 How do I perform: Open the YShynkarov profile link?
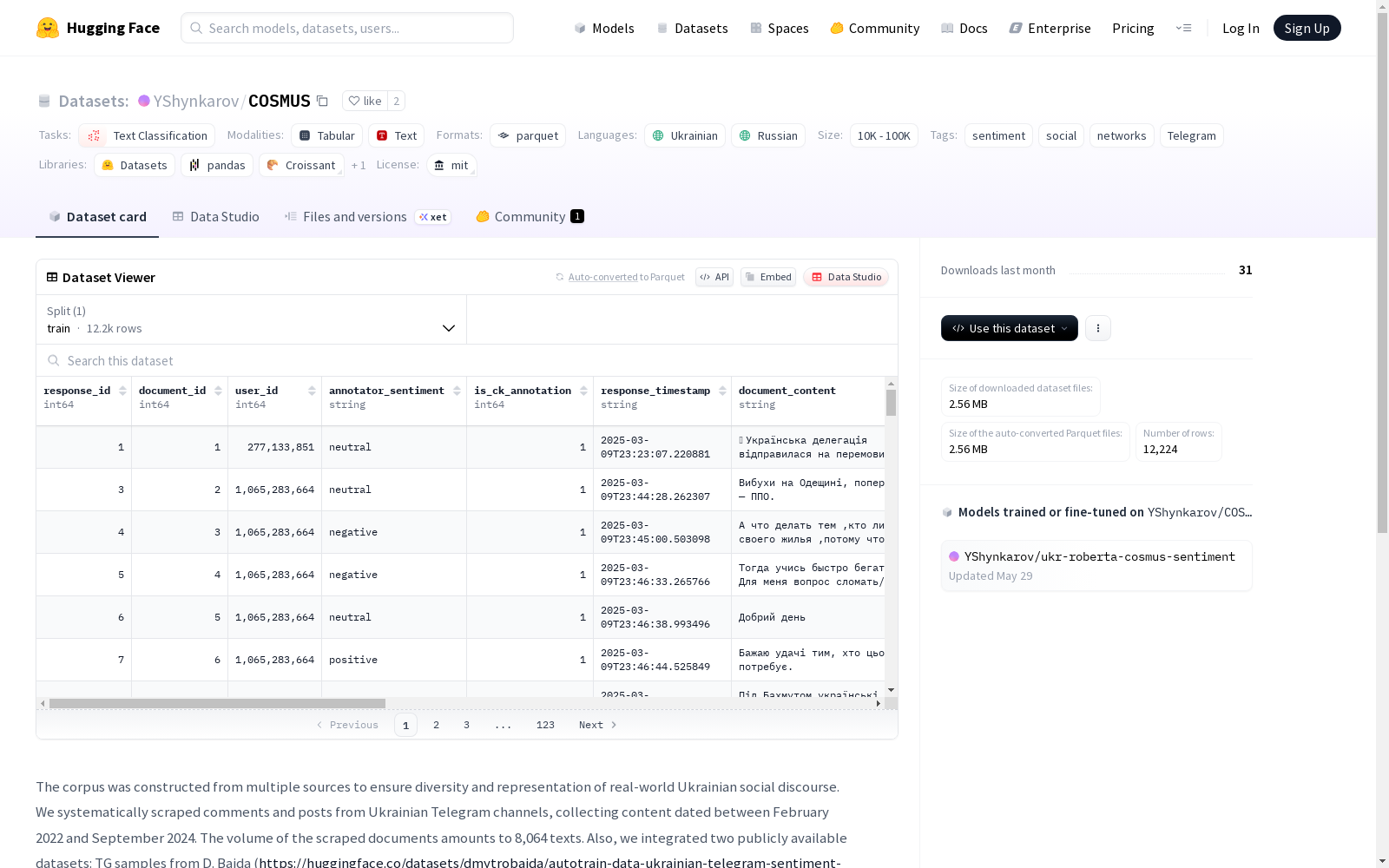click(196, 101)
